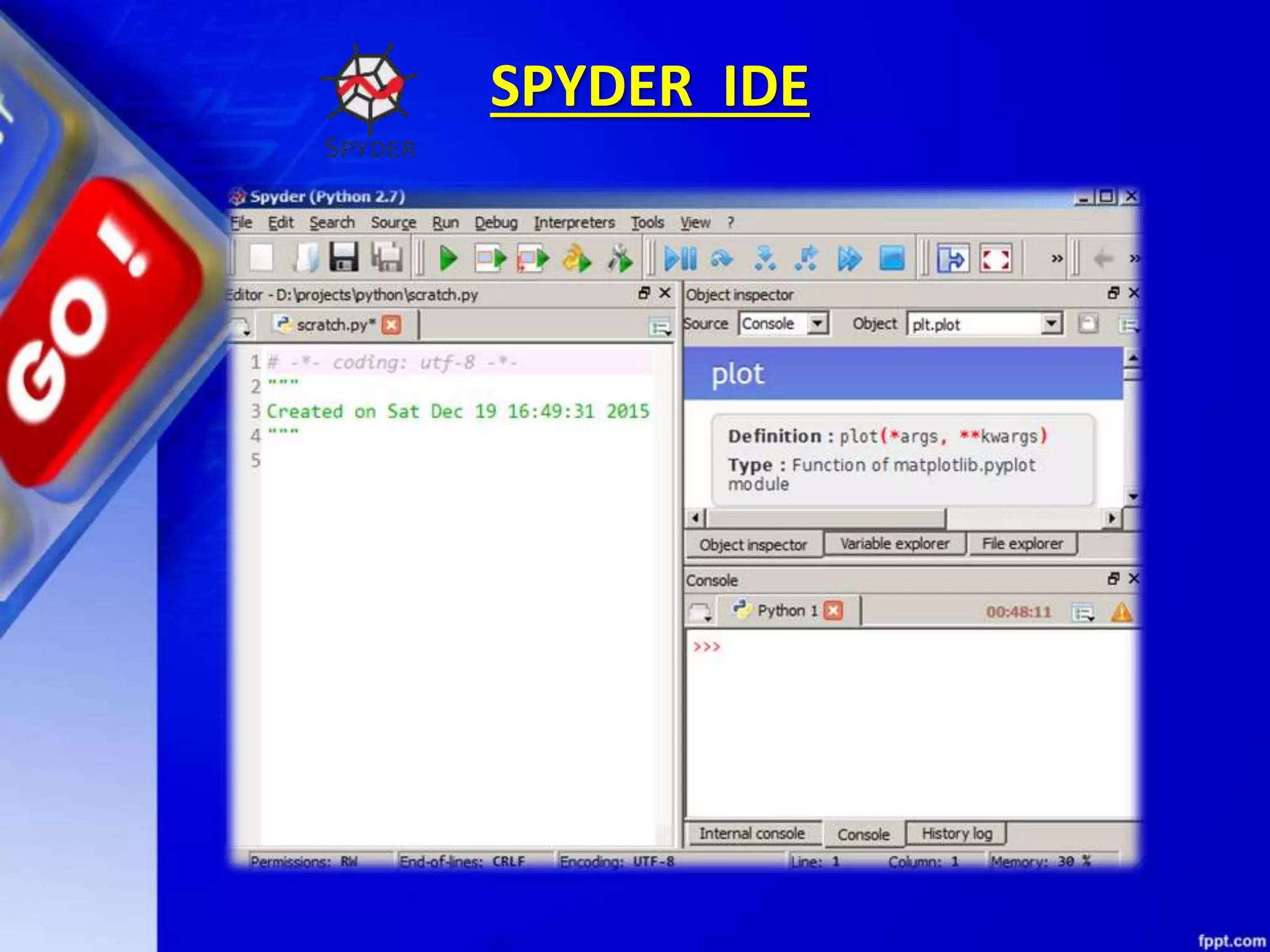Click the Save all files icon
Viewport: 1270px width, 952px height.
(387, 257)
